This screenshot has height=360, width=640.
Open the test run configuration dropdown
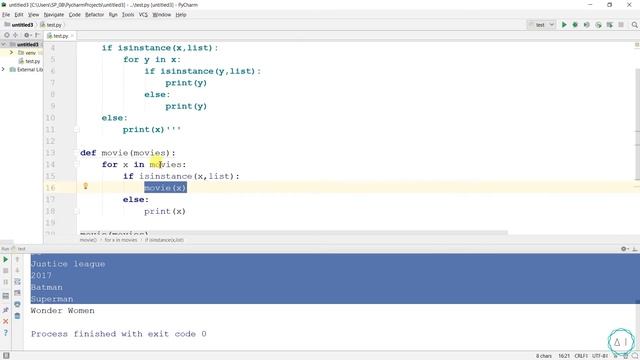click(541, 25)
